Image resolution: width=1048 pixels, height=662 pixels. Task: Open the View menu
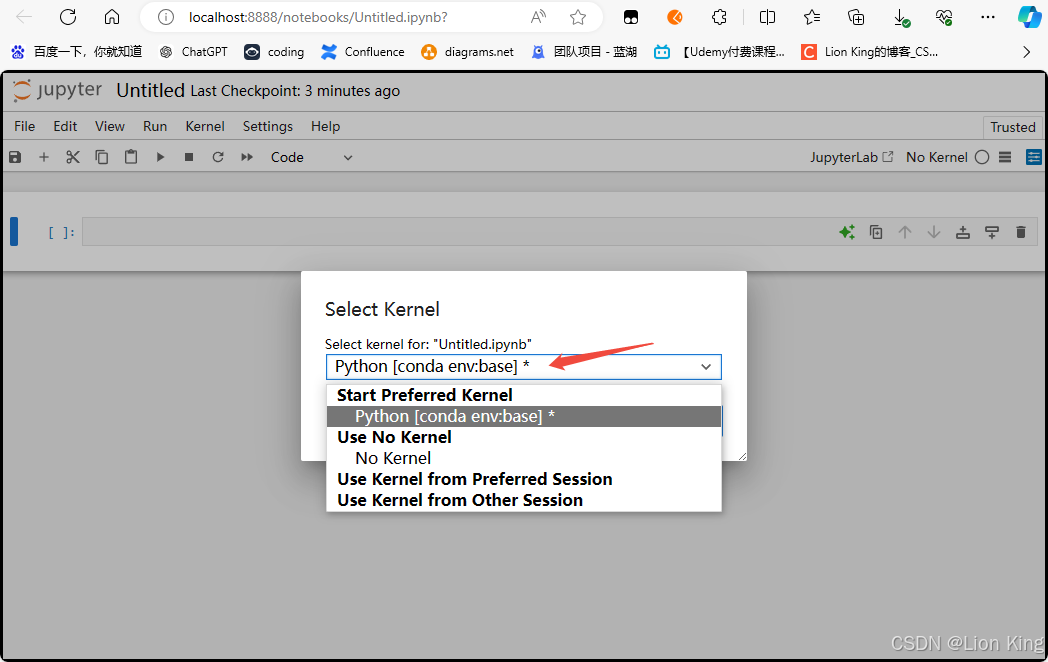[110, 126]
